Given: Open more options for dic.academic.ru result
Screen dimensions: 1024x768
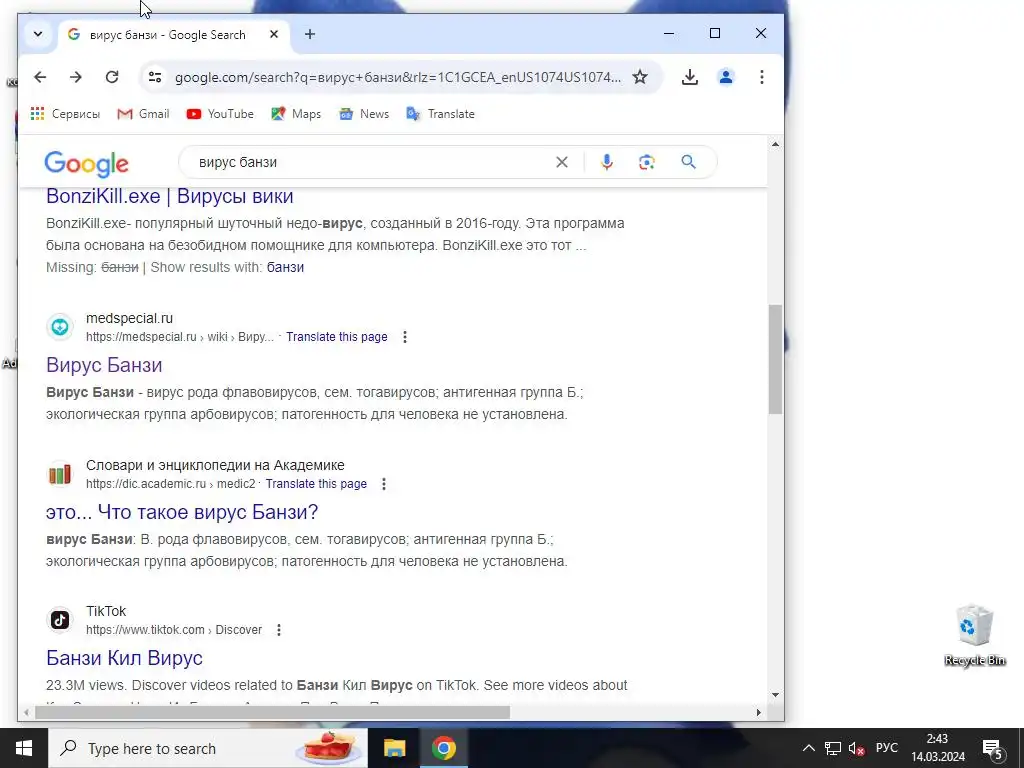Looking at the screenshot, I should pyautogui.click(x=384, y=484).
